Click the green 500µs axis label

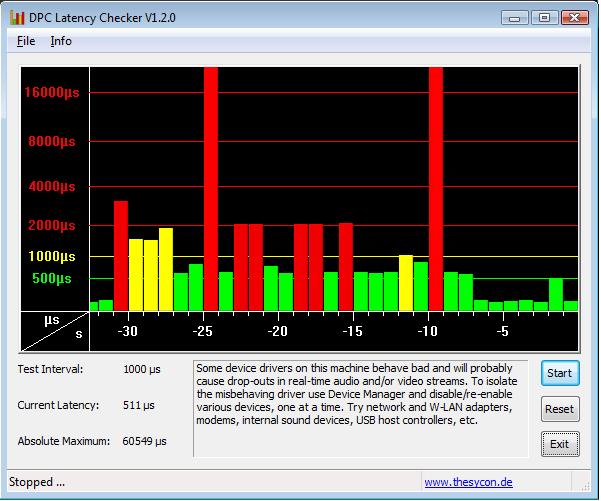[x=52, y=278]
